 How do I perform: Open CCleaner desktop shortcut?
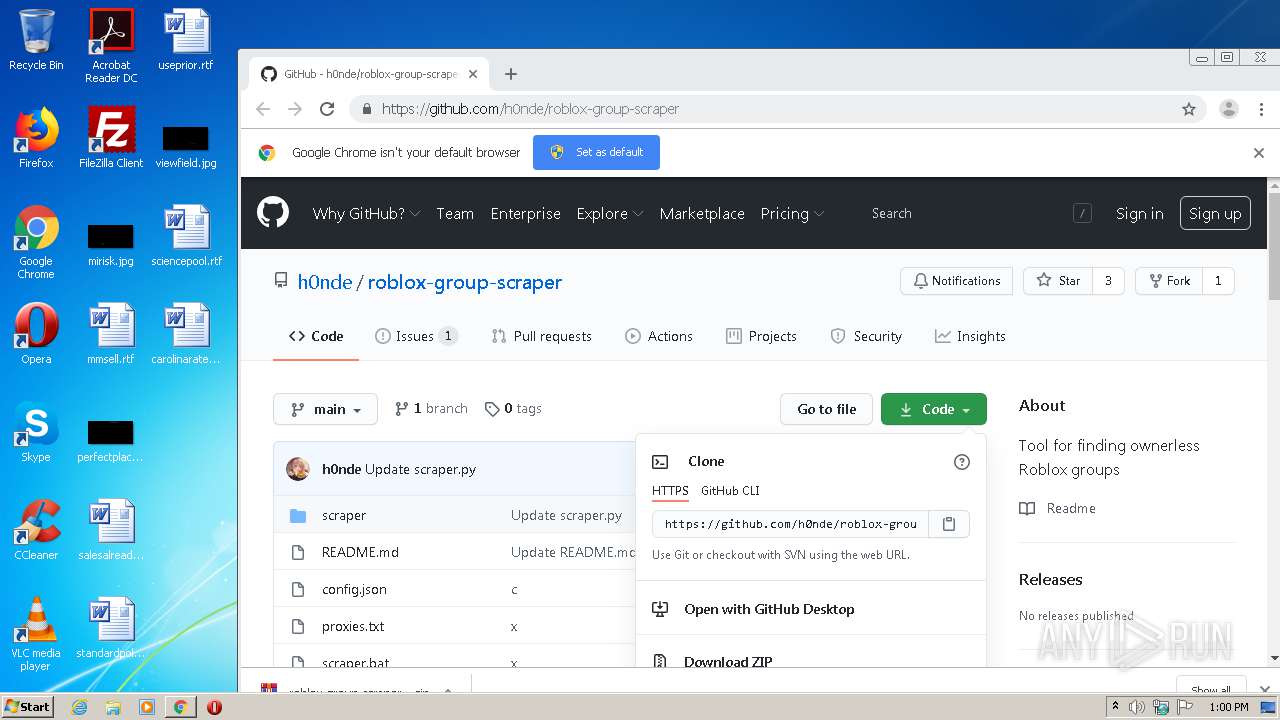[x=36, y=529]
